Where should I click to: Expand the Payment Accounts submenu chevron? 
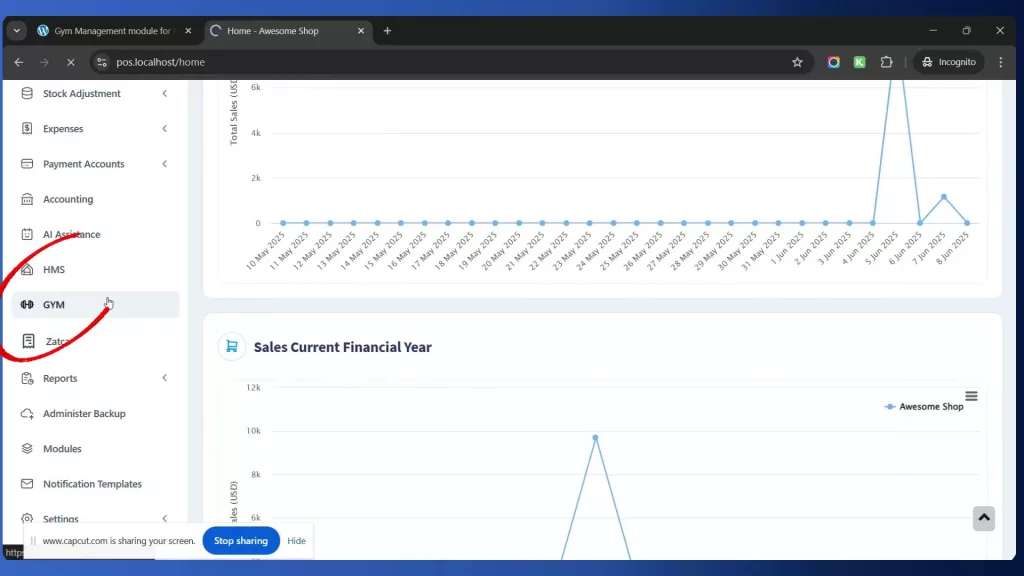click(165, 164)
